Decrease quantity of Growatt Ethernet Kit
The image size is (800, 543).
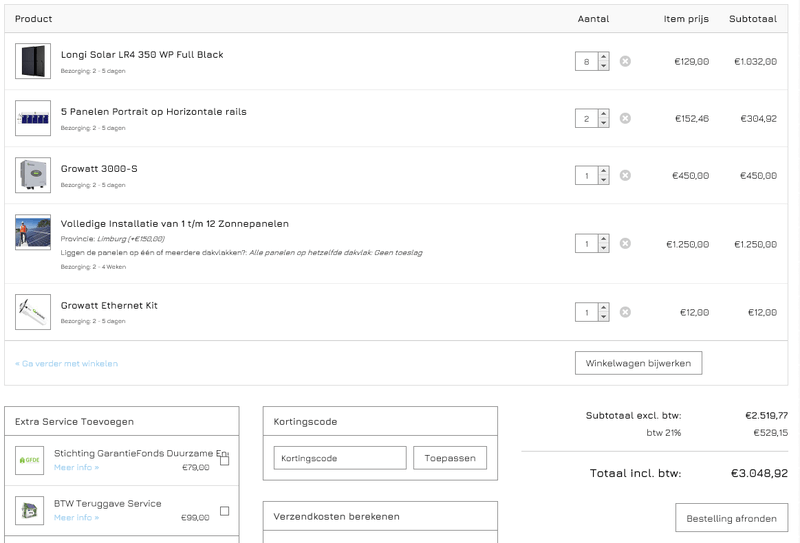[604, 317]
